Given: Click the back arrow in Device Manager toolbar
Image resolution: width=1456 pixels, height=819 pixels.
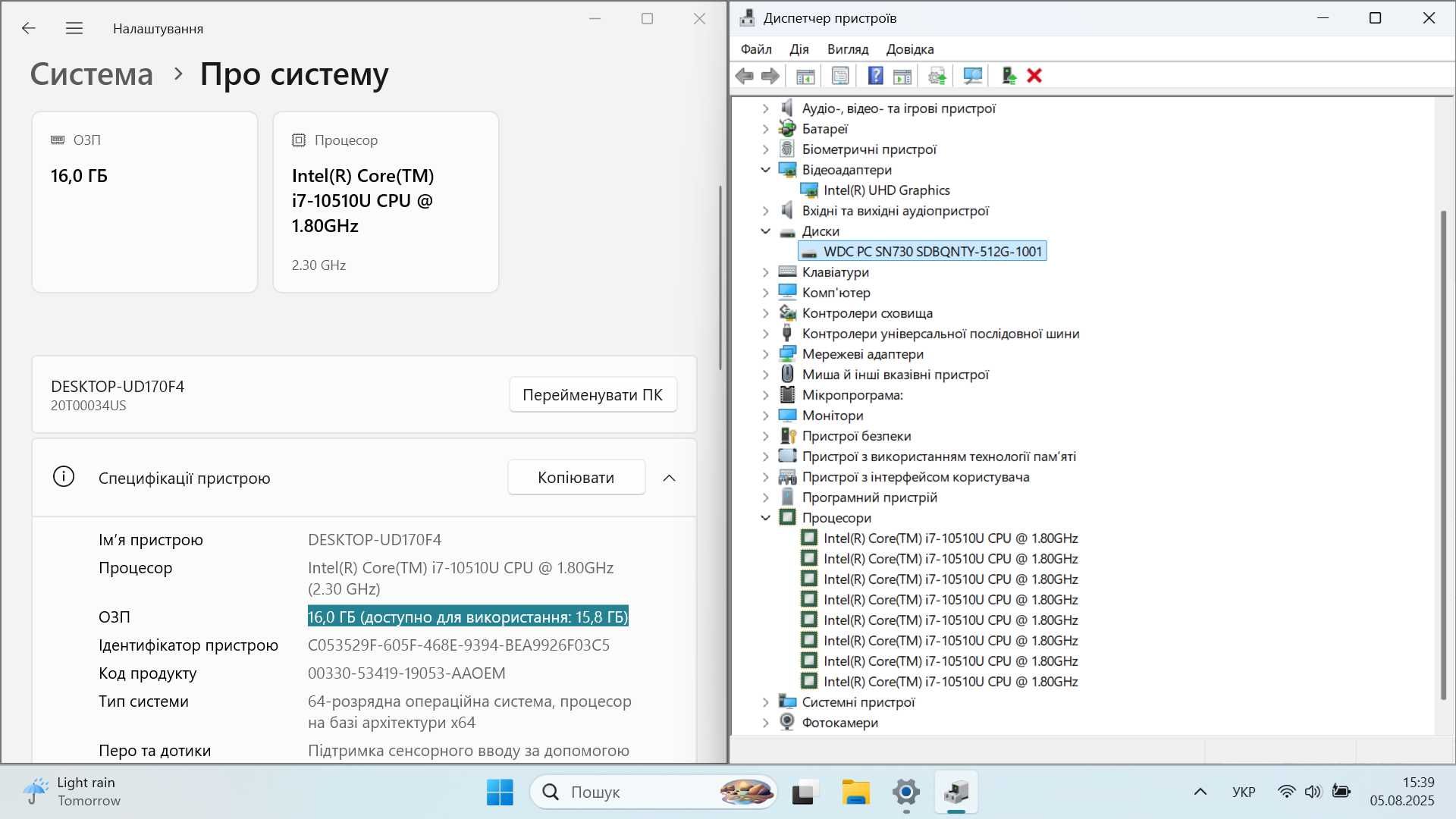Looking at the screenshot, I should (x=745, y=76).
